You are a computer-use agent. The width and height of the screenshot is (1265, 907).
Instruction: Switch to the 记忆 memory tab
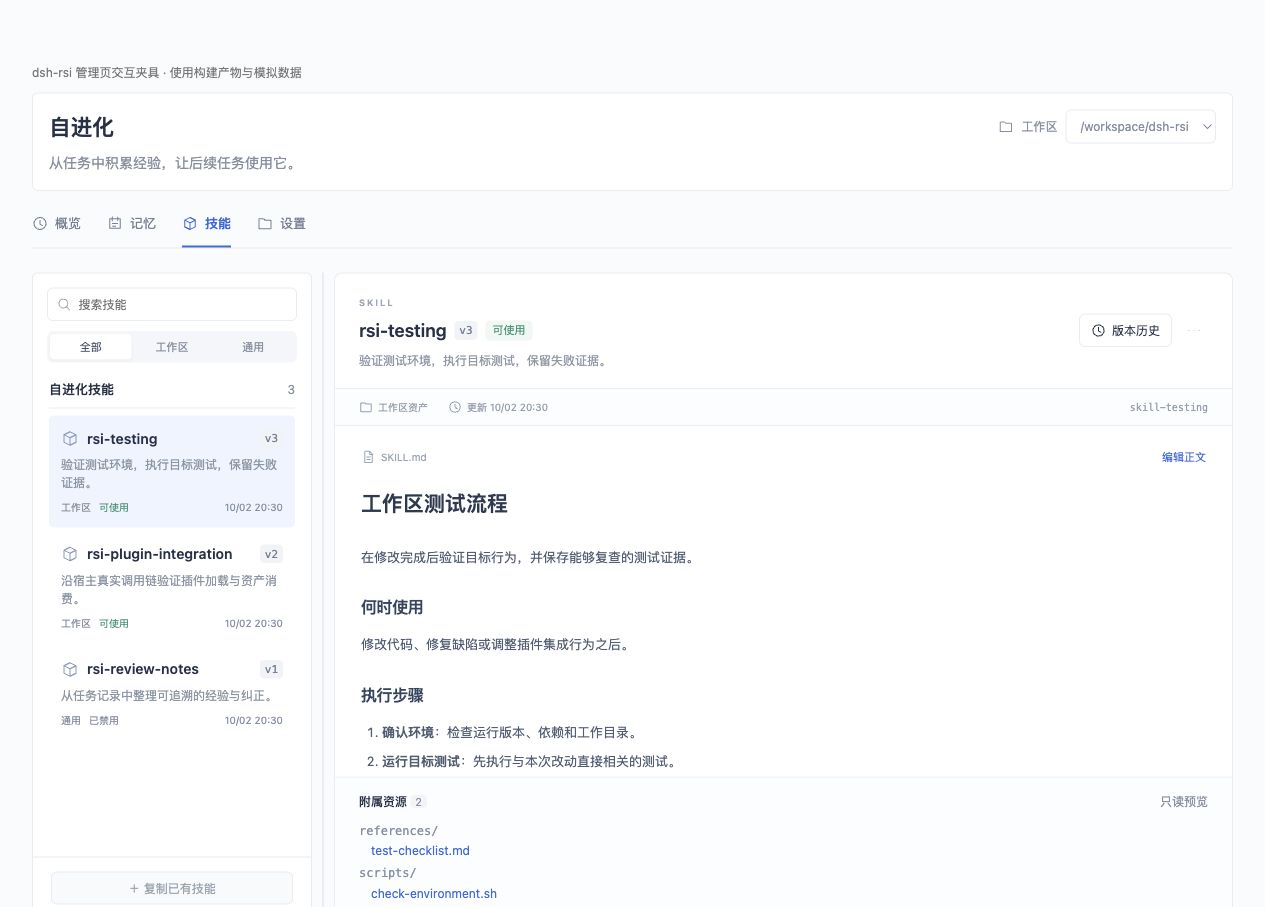[x=132, y=224]
